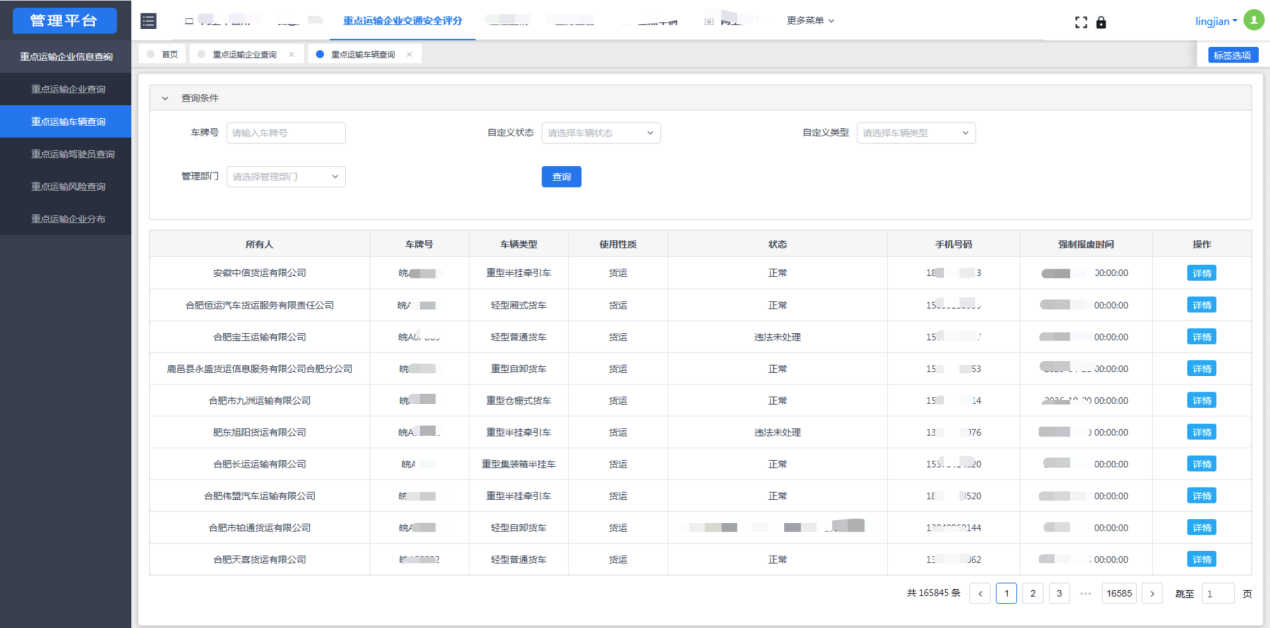Viewport: 1270px width, 628px height.
Task: Open the lingjian user dropdown
Action: [x=1216, y=21]
